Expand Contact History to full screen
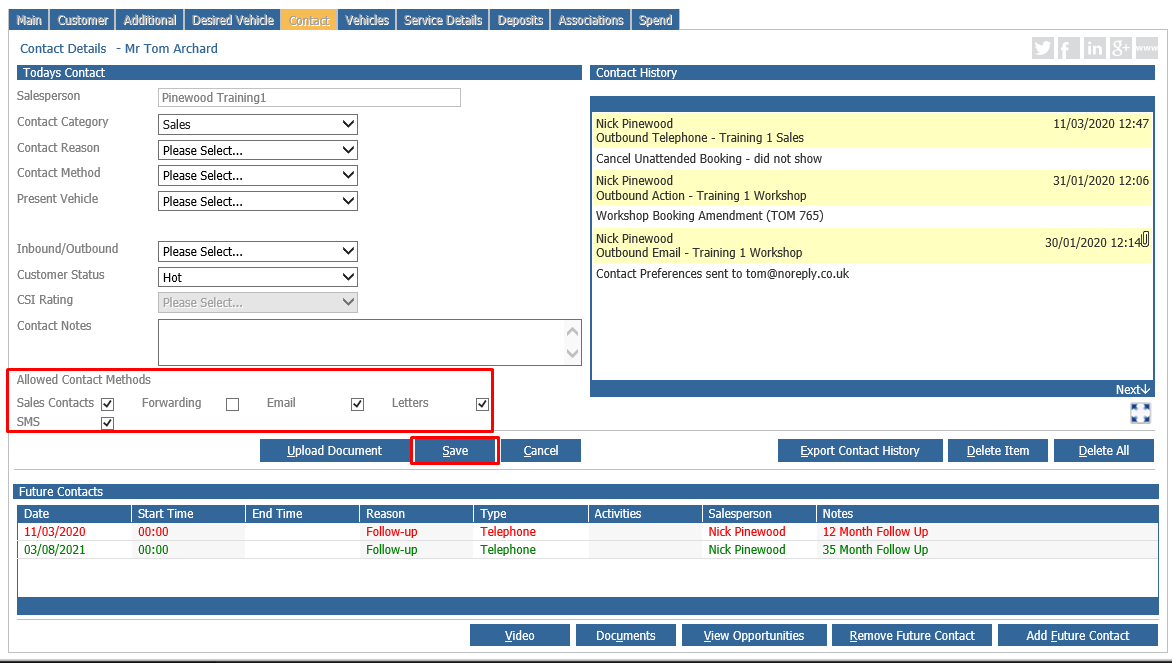 [1141, 413]
